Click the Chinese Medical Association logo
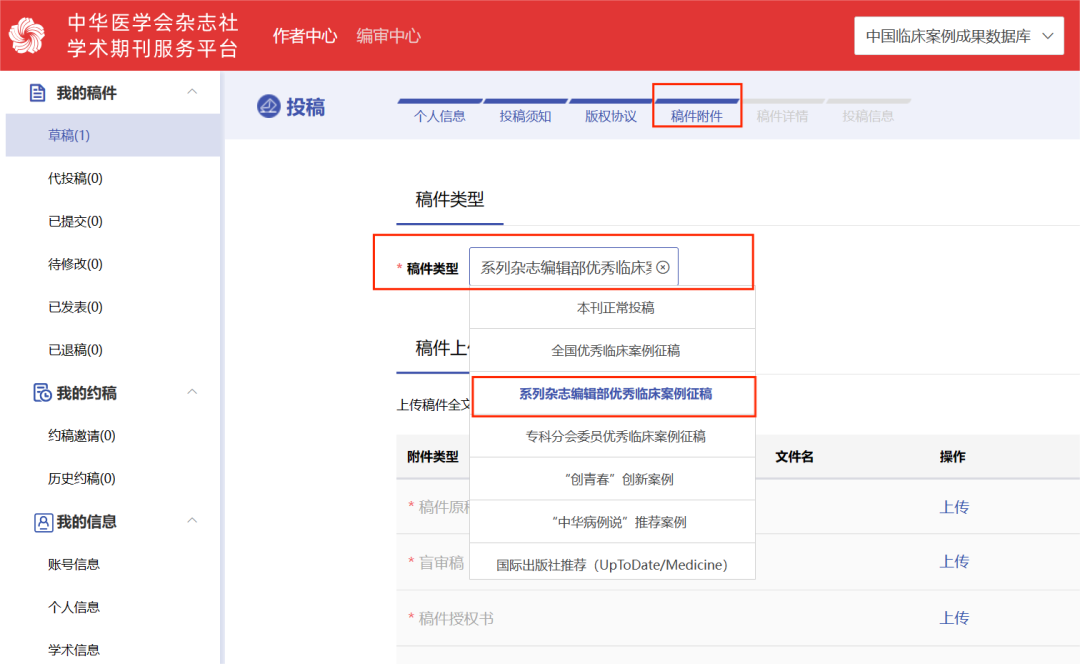The height and width of the screenshot is (664, 1080). pyautogui.click(x=27, y=36)
